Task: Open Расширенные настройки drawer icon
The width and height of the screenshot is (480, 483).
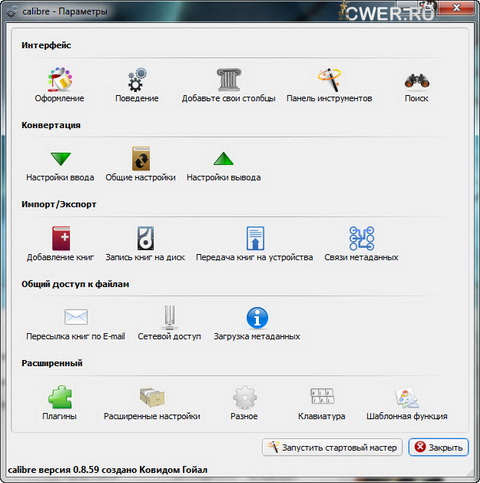Action: pos(152,397)
